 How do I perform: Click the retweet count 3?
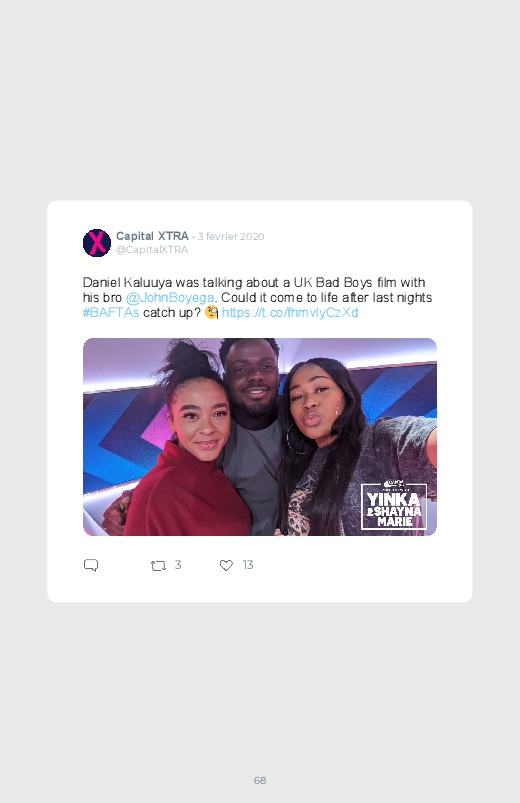(178, 565)
